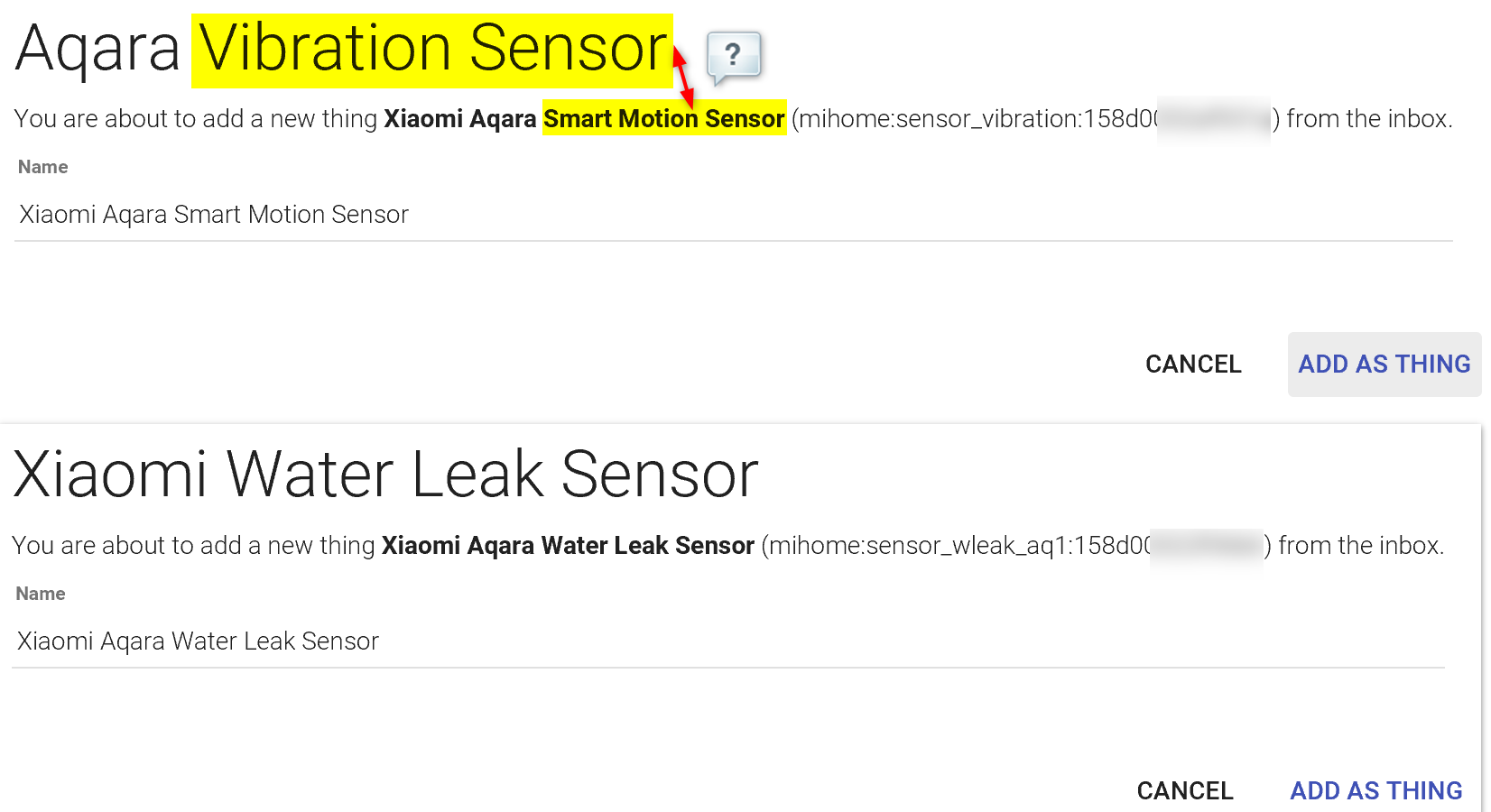Click the "Xiaomi Water Leak Sensor" dialog title

click(x=385, y=475)
